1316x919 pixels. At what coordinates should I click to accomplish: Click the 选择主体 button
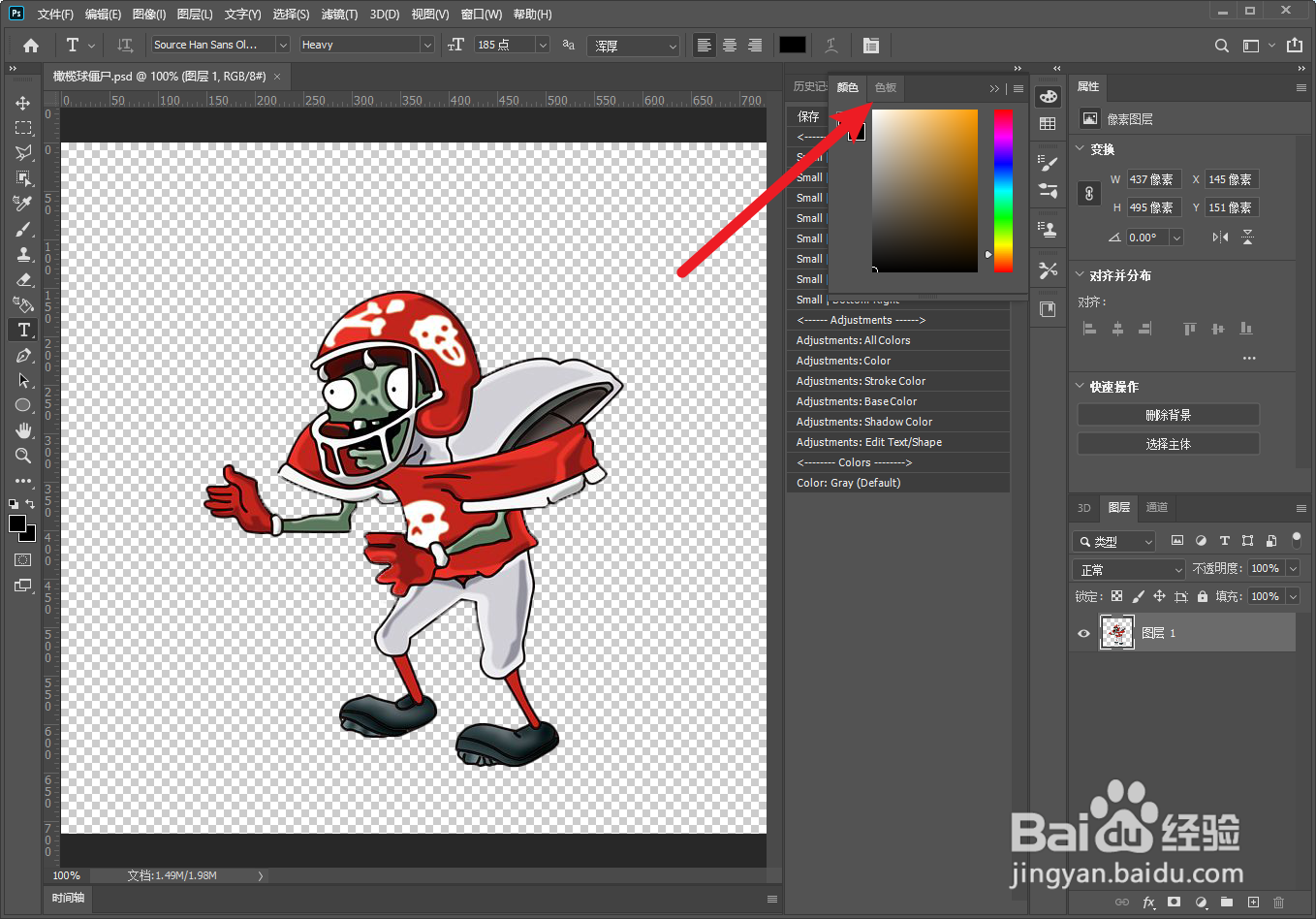1169,444
